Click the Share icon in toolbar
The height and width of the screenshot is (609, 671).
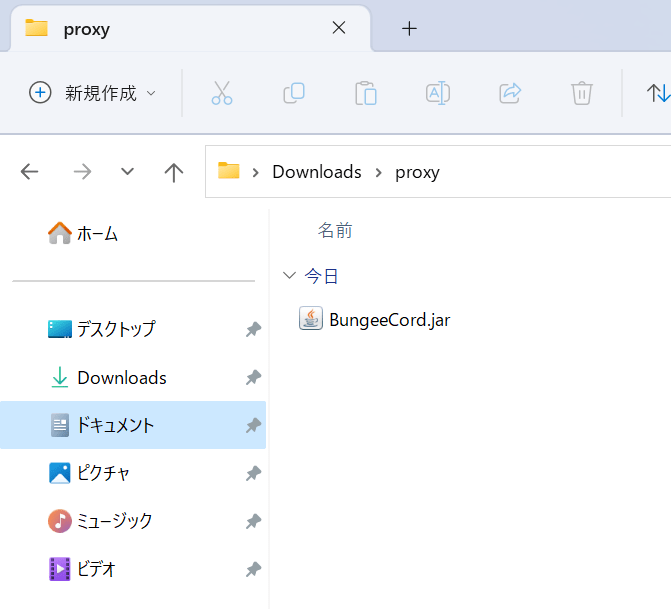pyautogui.click(x=510, y=93)
